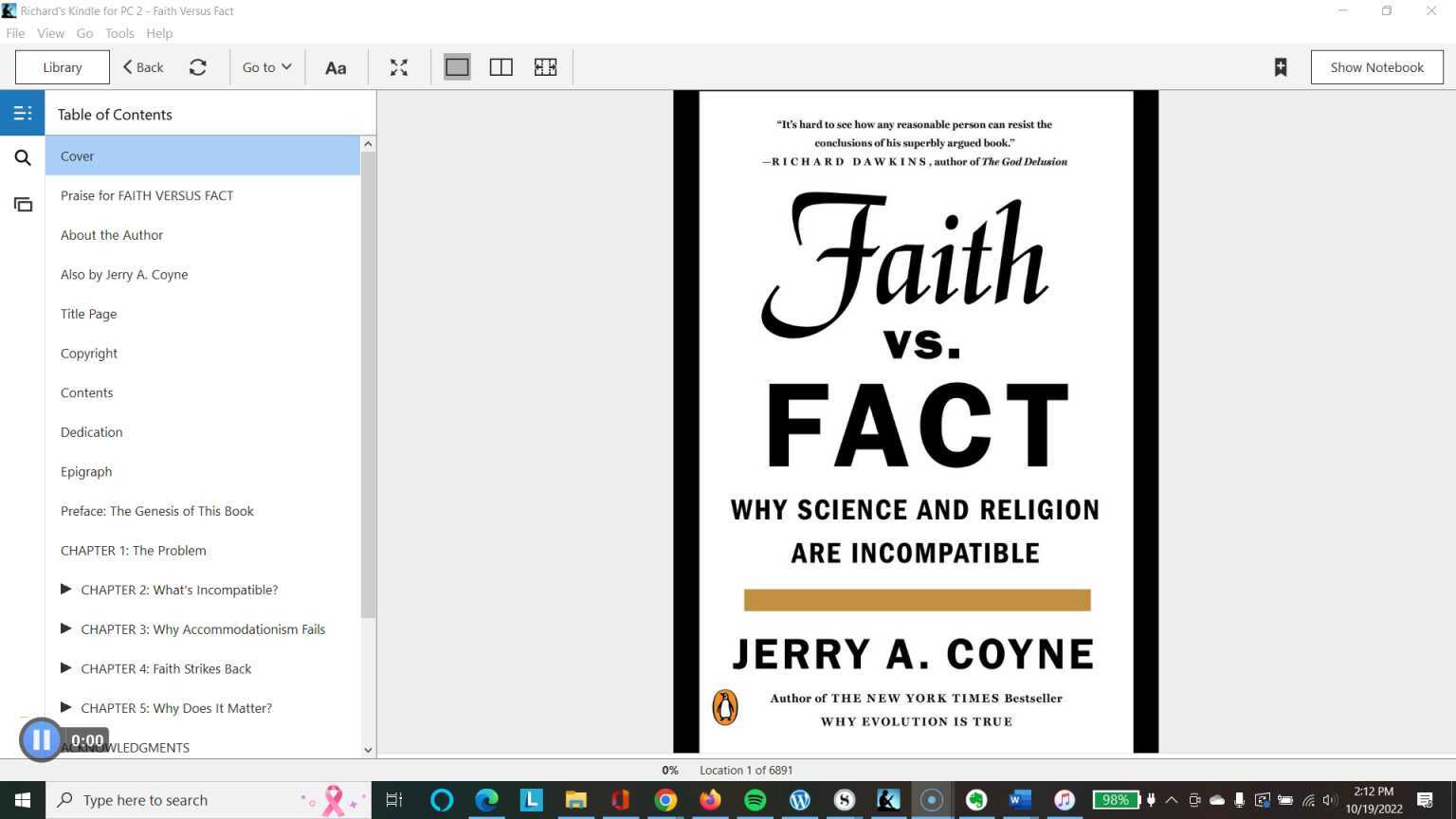The width and height of the screenshot is (1456, 819).
Task: Open the Flashcards panel icon in sidebar
Action: click(x=23, y=204)
